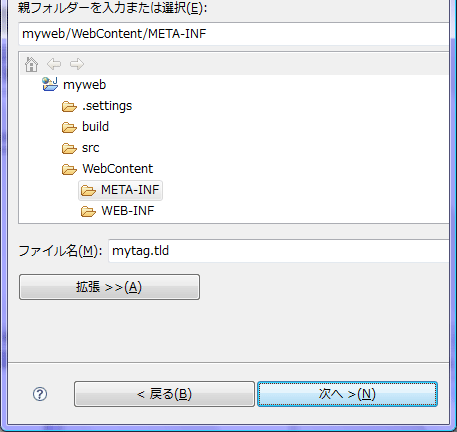Select the META-INF folder
This screenshot has height=432, width=457.
pos(120,190)
